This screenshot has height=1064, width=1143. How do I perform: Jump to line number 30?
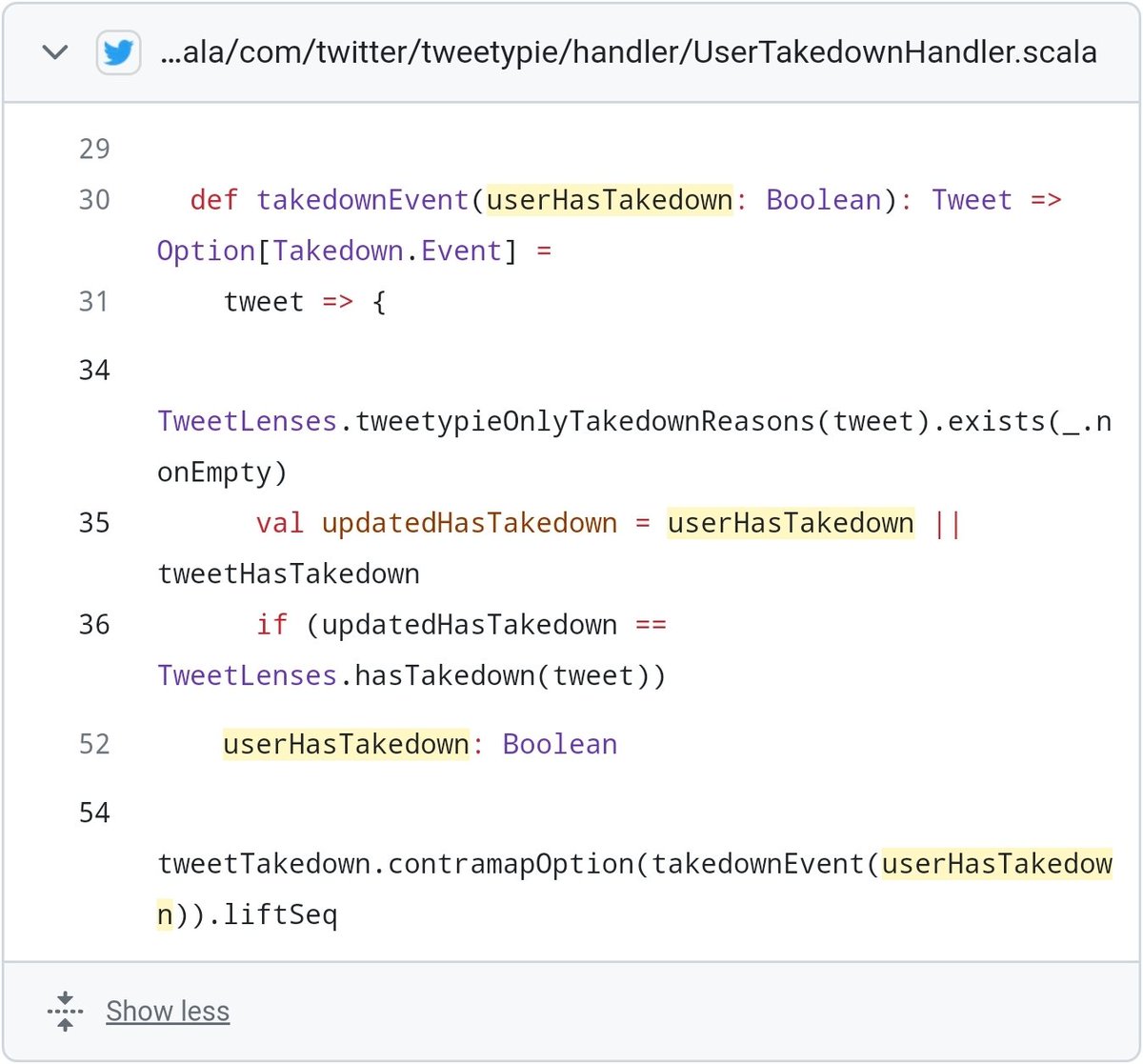point(94,200)
